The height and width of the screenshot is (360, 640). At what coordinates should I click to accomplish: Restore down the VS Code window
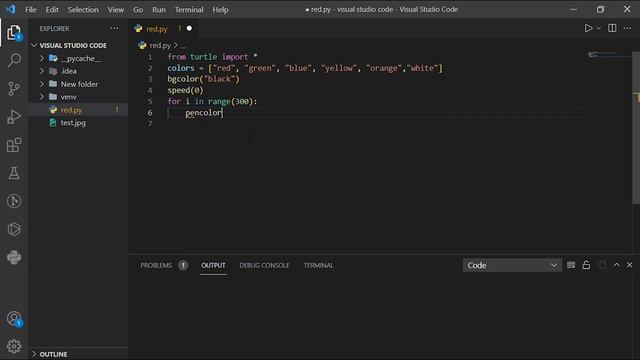[x=600, y=9]
